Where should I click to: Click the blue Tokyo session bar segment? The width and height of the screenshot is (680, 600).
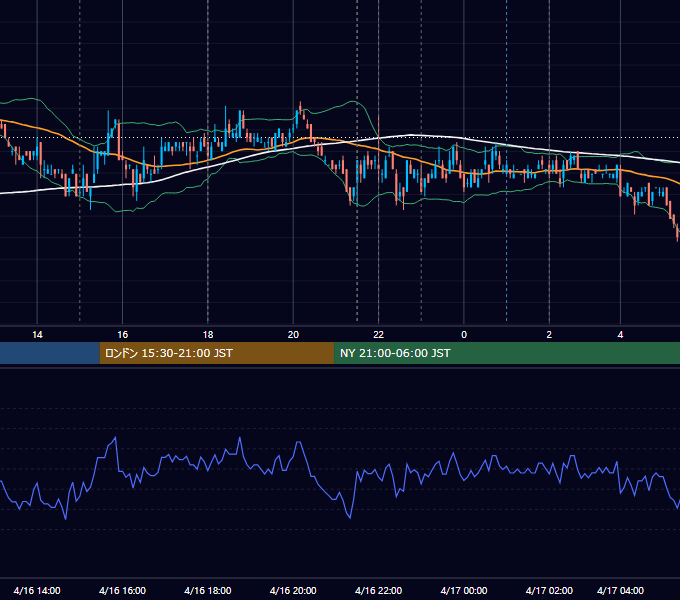50,353
